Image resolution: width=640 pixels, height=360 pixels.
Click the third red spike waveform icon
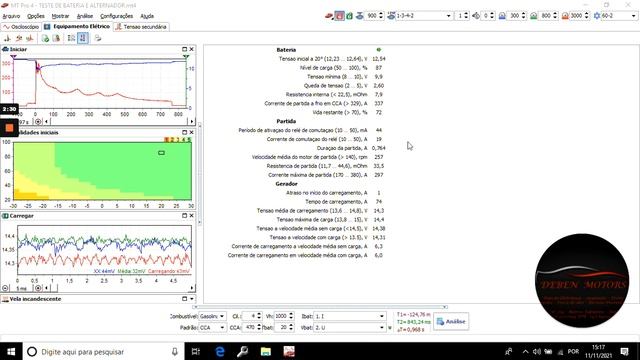click(30, 38)
